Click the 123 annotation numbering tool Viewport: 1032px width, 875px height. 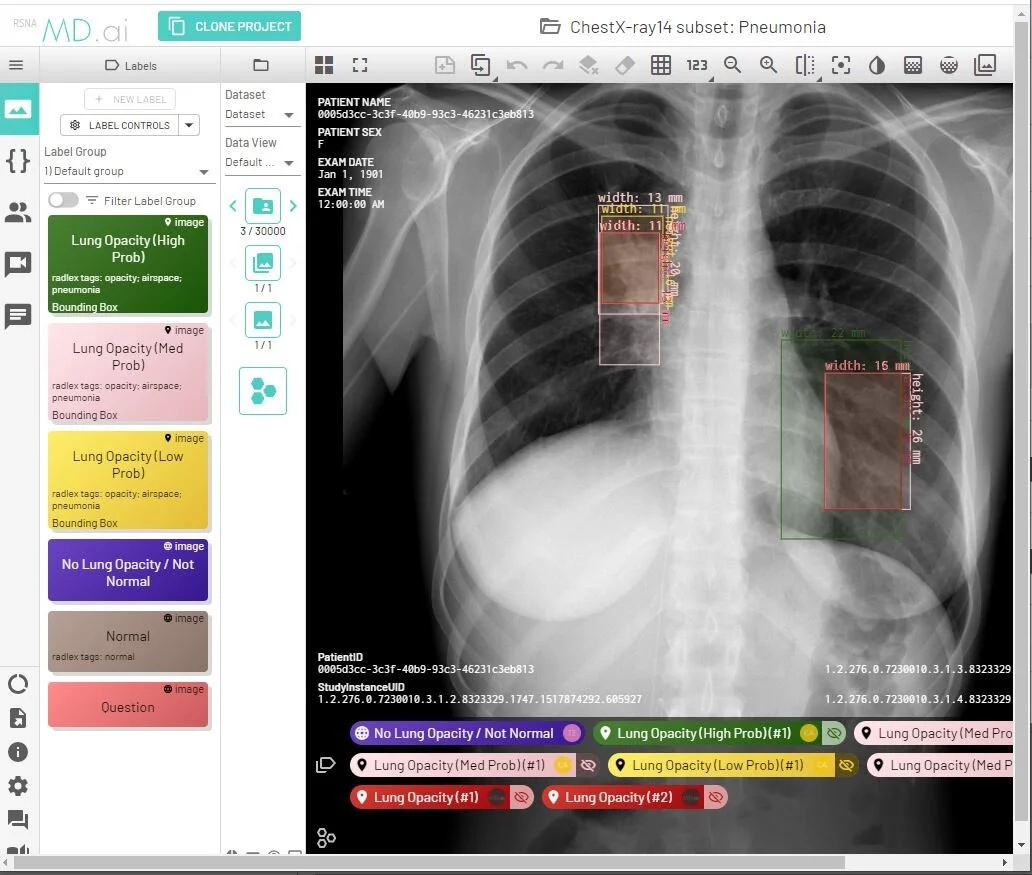click(697, 65)
